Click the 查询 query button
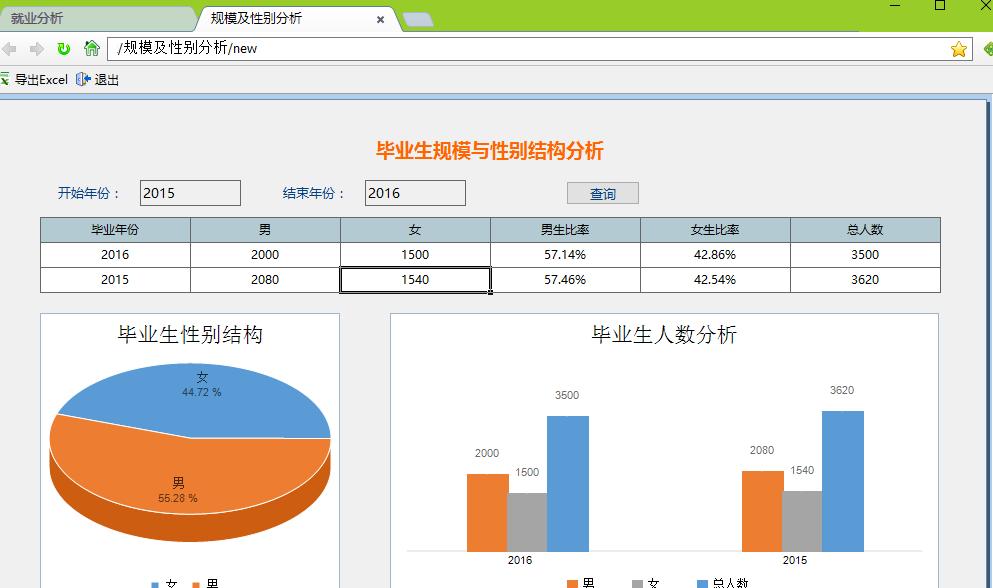Image resolution: width=993 pixels, height=588 pixels. (602, 194)
